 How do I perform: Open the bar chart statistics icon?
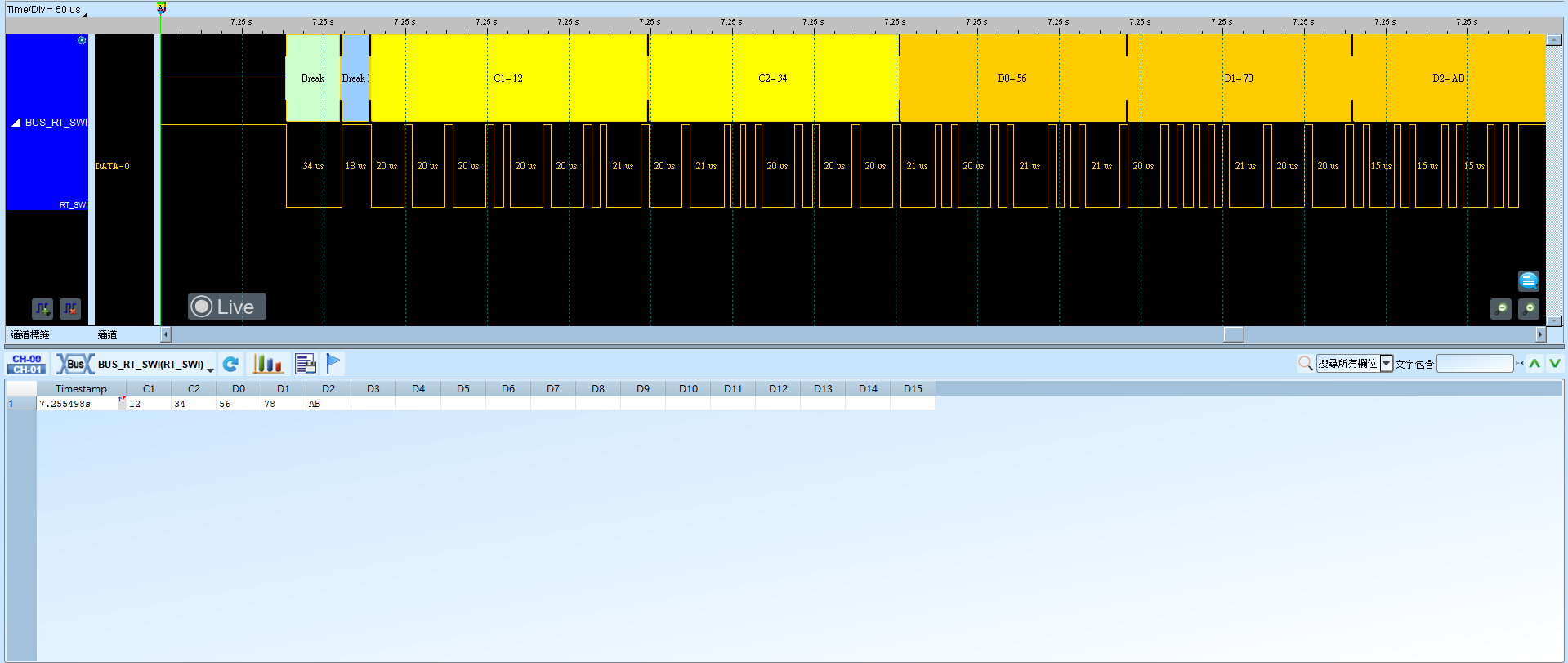point(267,364)
